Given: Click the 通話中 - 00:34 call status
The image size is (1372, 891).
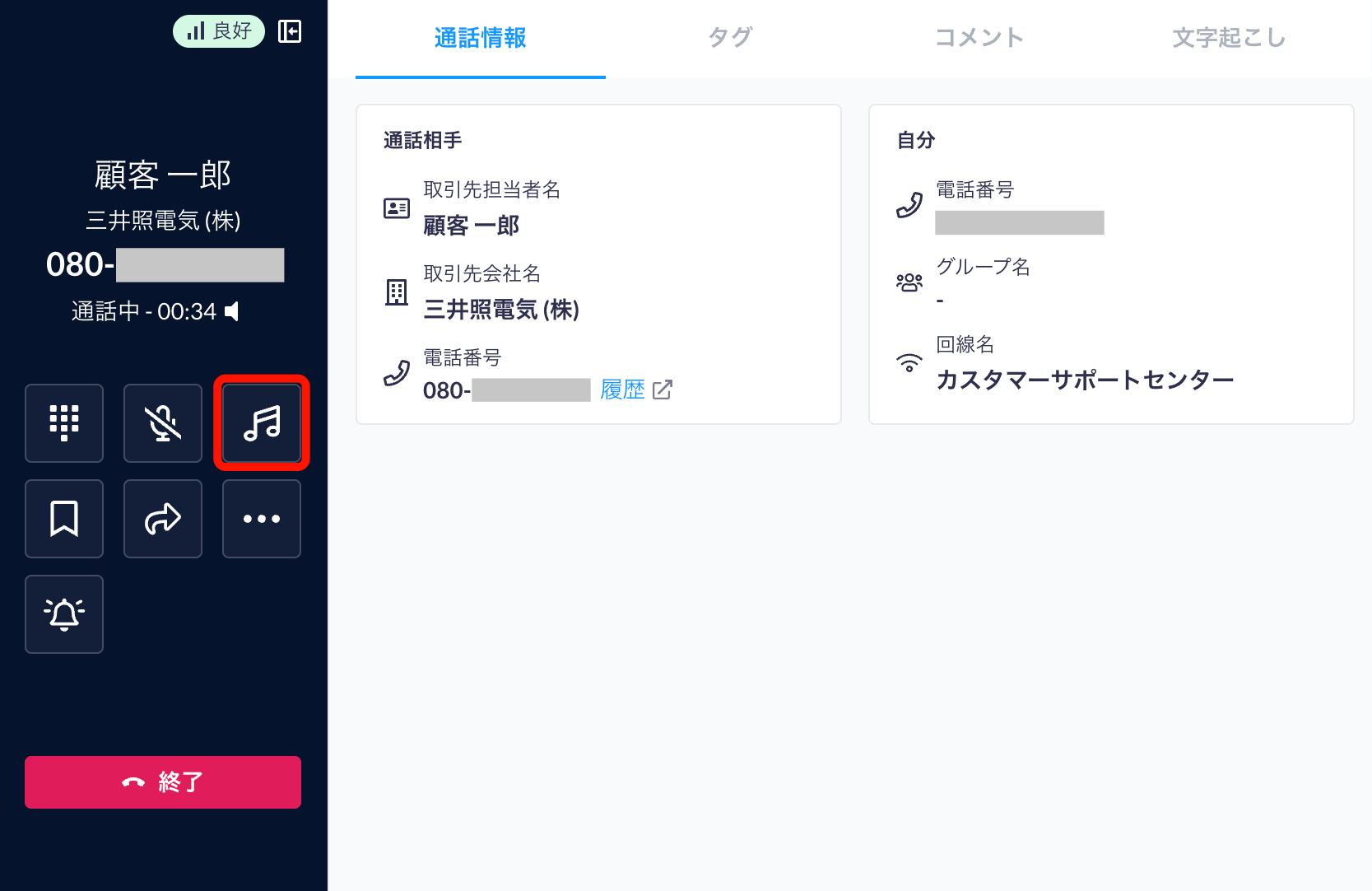Looking at the screenshot, I should click(x=144, y=311).
